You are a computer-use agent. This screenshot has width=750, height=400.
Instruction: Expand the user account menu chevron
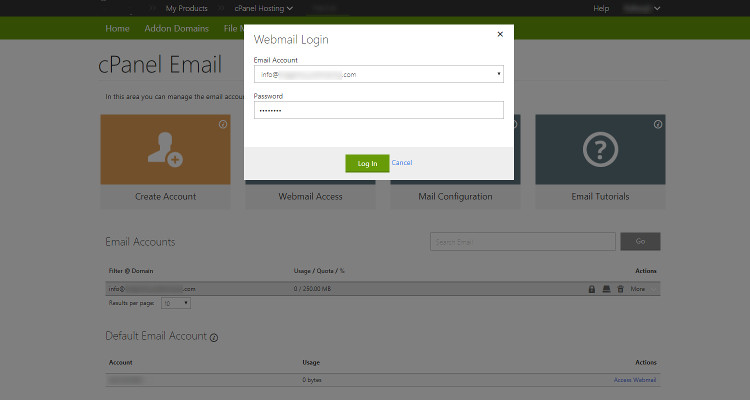point(657,8)
